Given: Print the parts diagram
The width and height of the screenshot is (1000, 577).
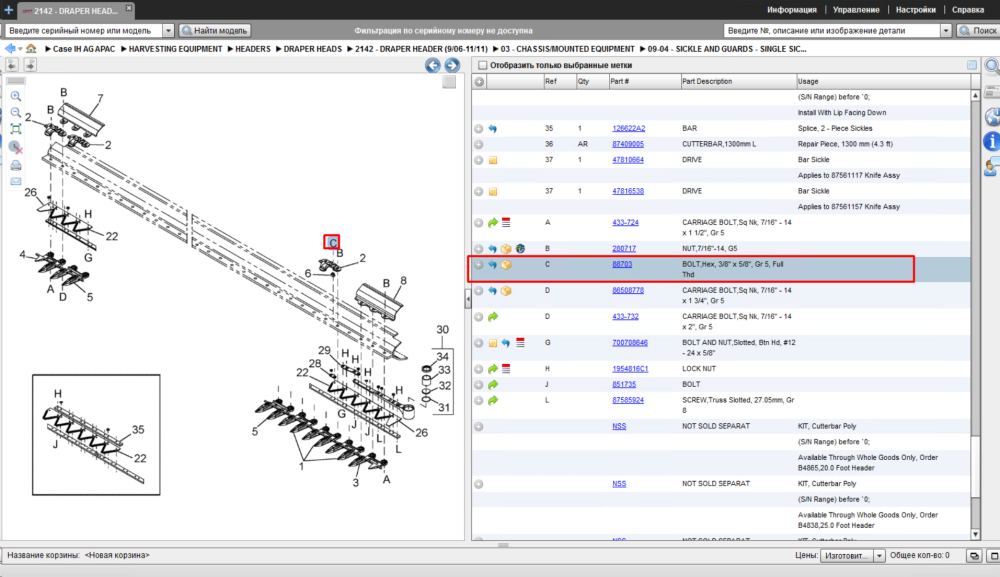Looking at the screenshot, I should pyautogui.click(x=16, y=165).
